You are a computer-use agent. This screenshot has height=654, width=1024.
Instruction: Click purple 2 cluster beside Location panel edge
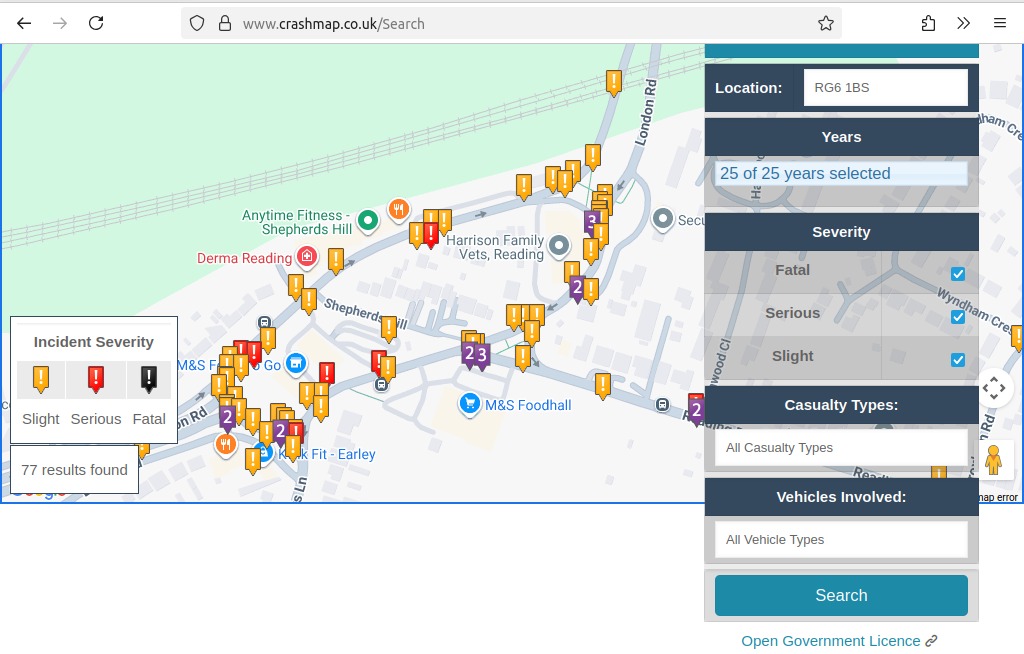point(696,411)
